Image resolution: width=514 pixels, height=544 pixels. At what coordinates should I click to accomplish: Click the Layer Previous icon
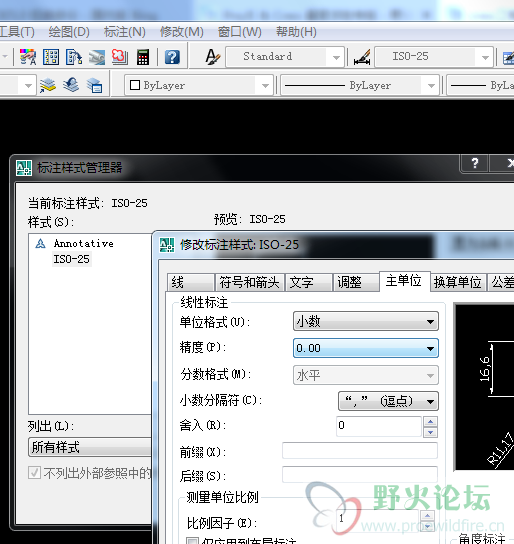pos(71,85)
